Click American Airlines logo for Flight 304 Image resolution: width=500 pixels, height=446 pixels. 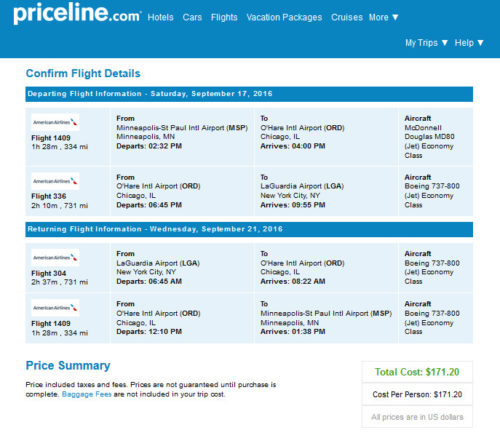coord(55,257)
